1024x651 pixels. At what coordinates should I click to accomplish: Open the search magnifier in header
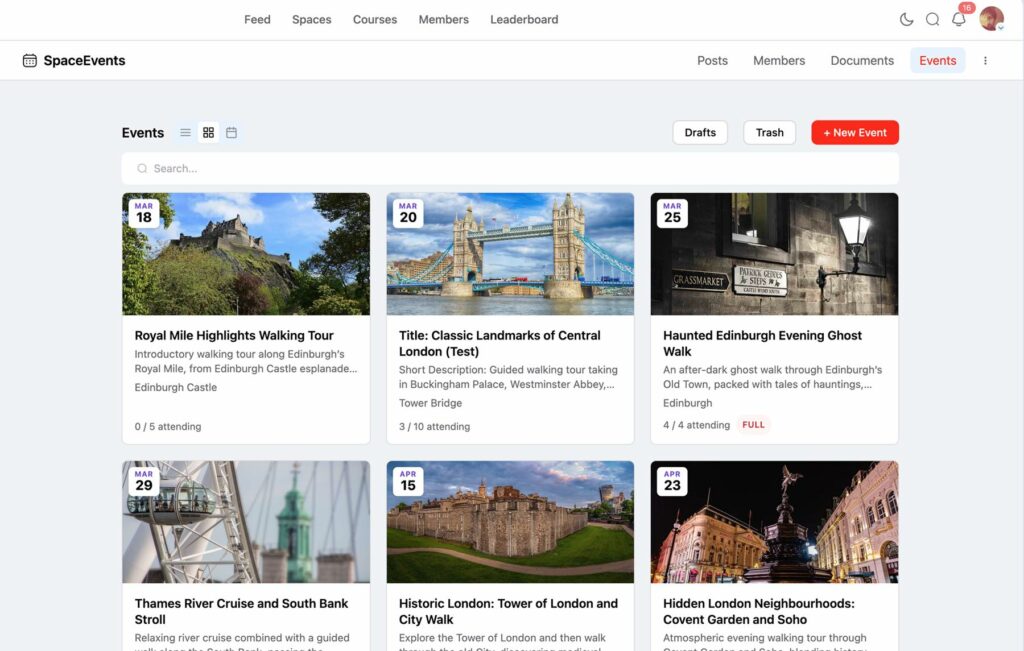[x=932, y=19]
